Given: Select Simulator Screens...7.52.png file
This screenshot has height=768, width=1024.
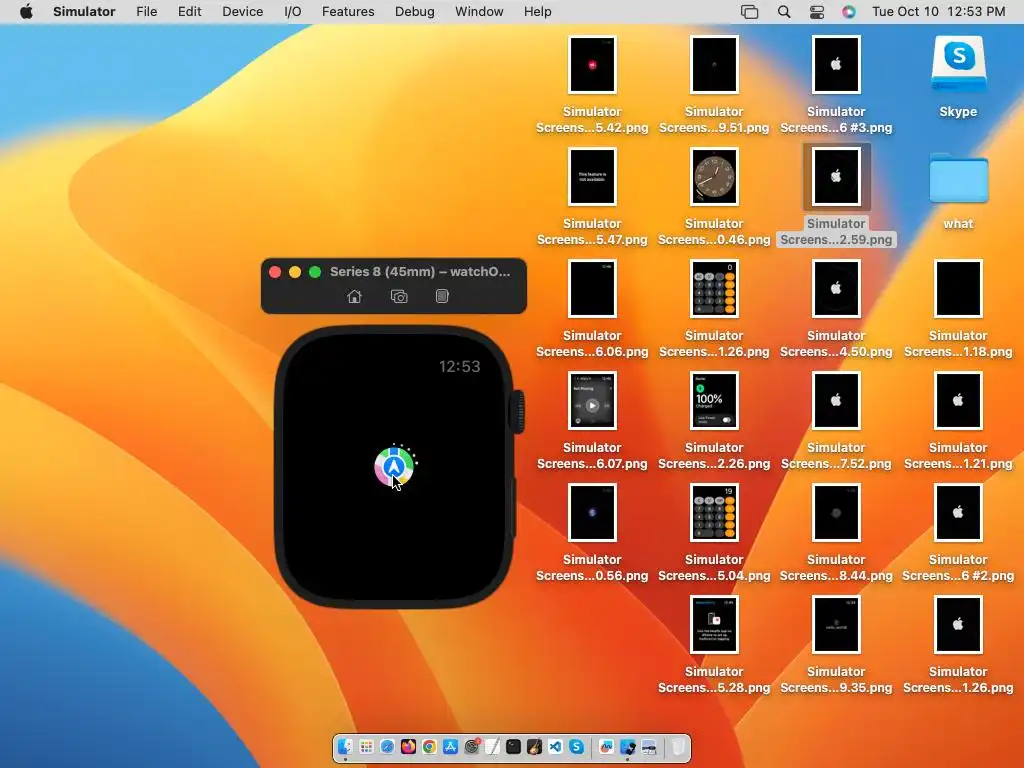Looking at the screenshot, I should [836, 400].
